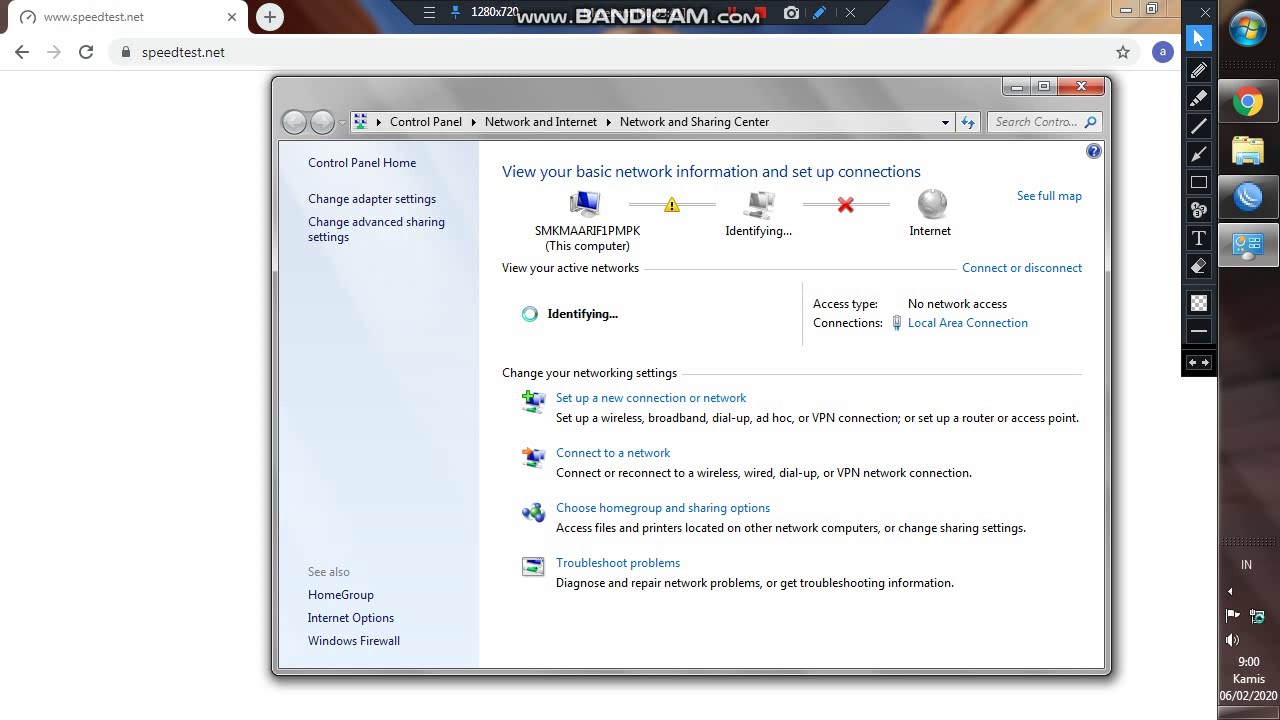
Task: Toggle the Bandicam pin icon
Action: click(456, 13)
